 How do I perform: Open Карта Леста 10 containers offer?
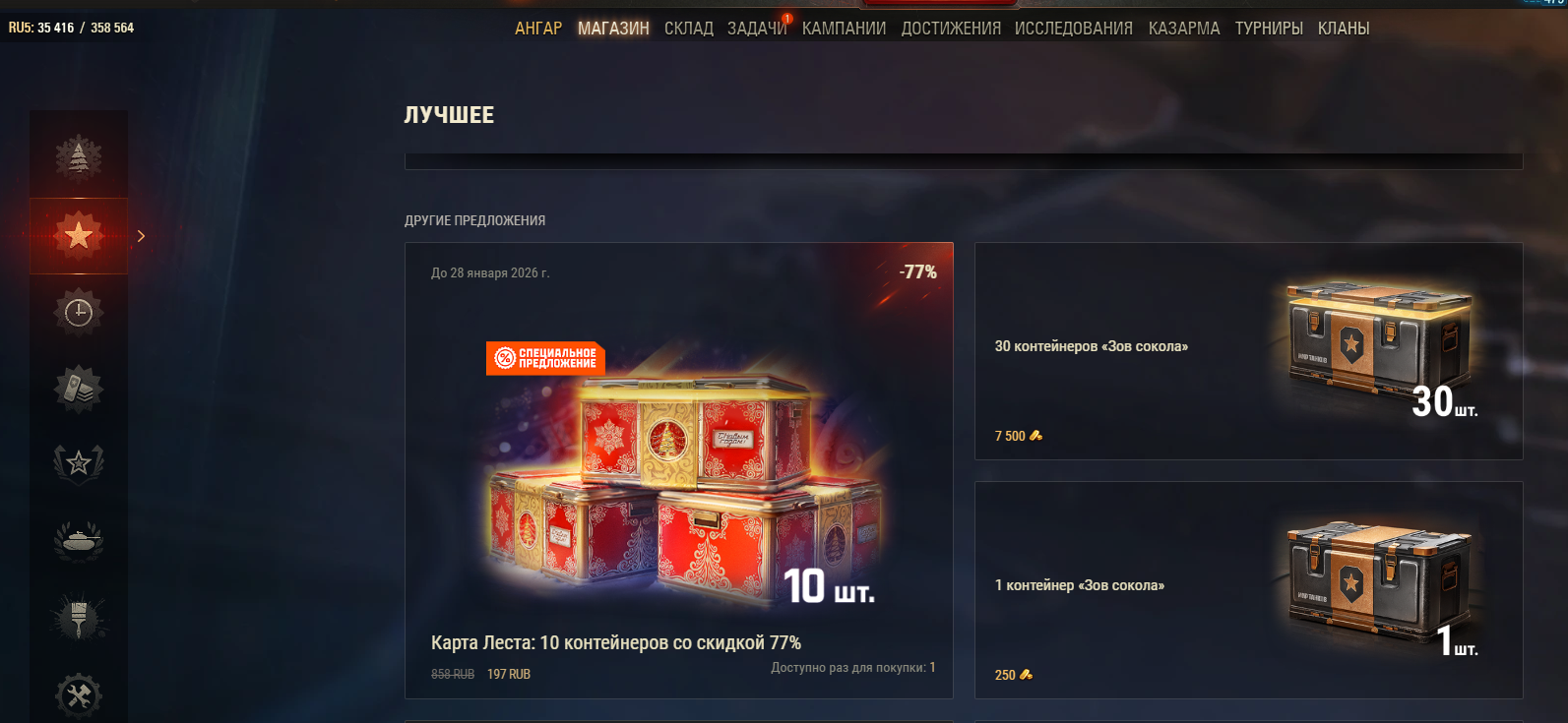pos(679,470)
